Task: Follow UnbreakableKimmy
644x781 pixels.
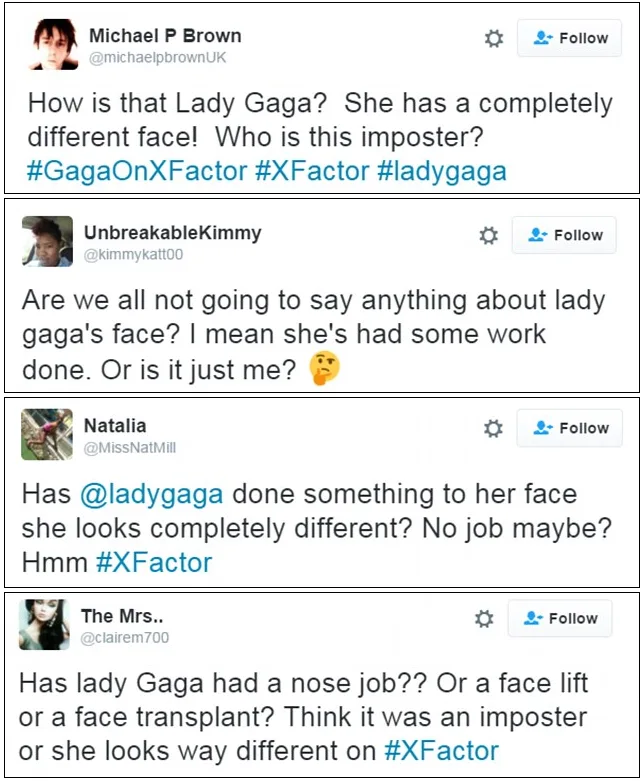Action: (x=564, y=235)
